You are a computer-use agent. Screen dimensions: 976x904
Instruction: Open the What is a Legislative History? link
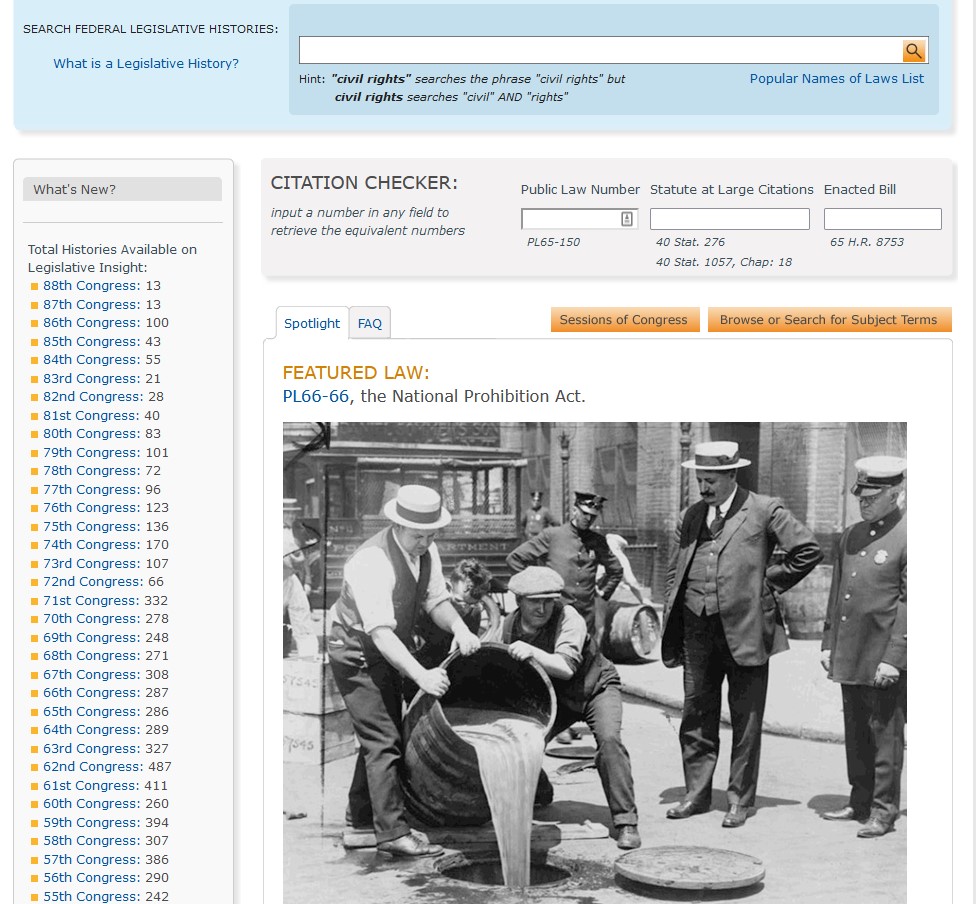(146, 63)
